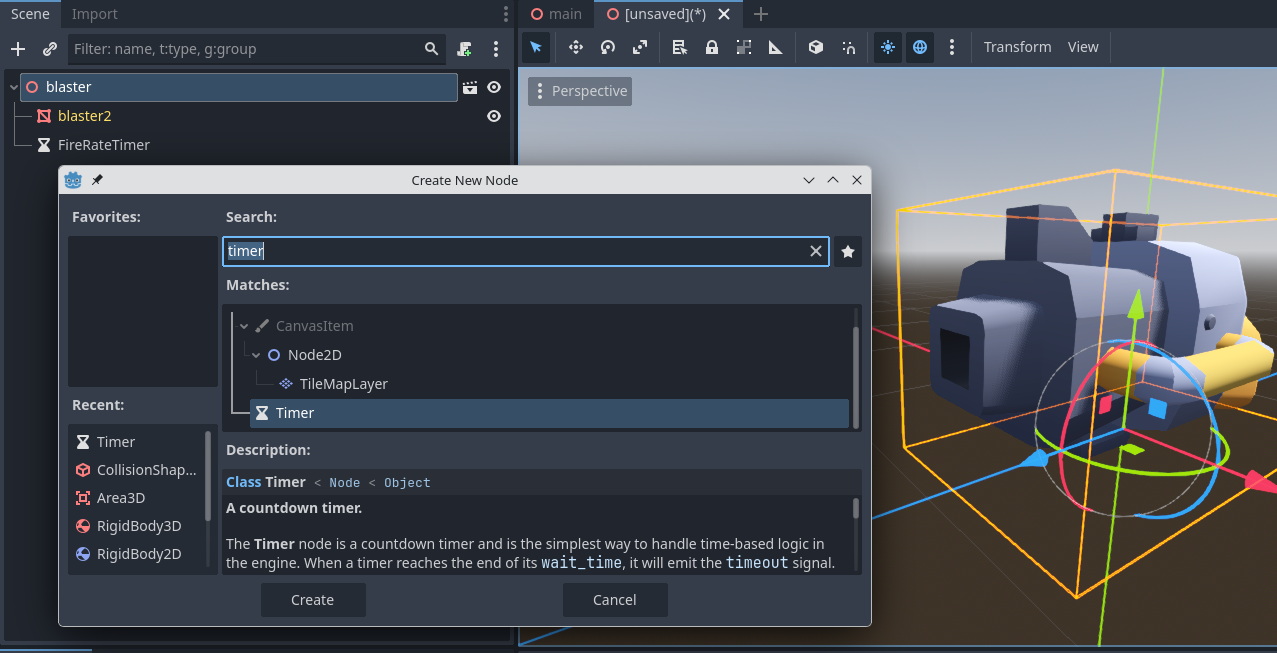Hide the blaster2 node using its eye icon

pyautogui.click(x=494, y=116)
